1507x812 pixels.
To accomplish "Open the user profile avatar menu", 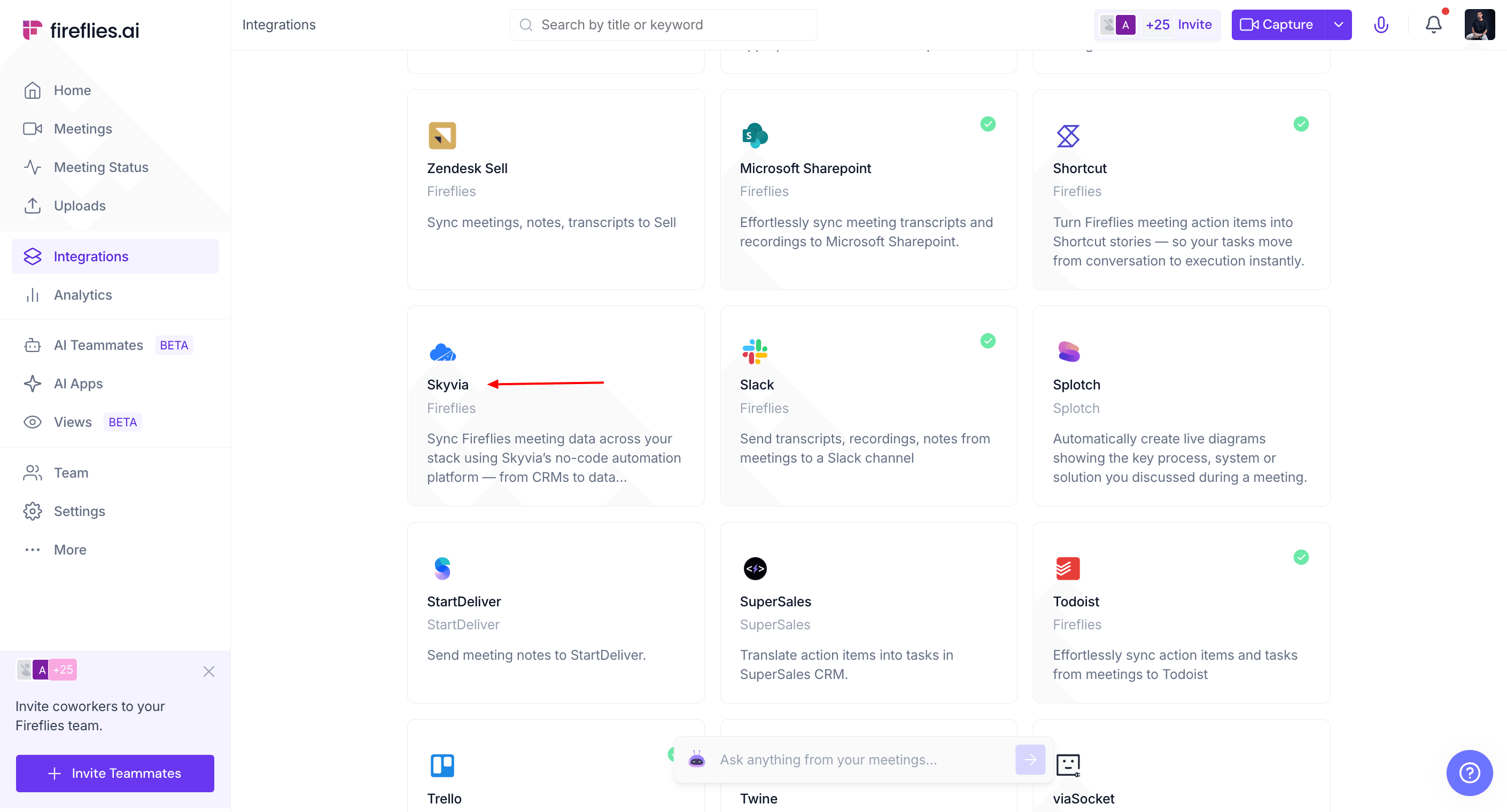I will 1479,25.
